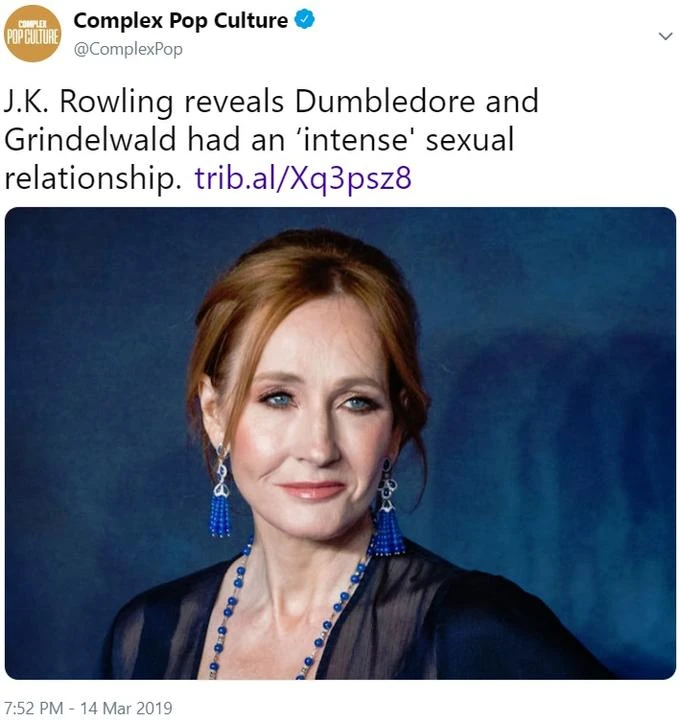The image size is (680, 721).
Task: Open the Complex Pop Culture profile avatar
Action: click(x=32, y=33)
